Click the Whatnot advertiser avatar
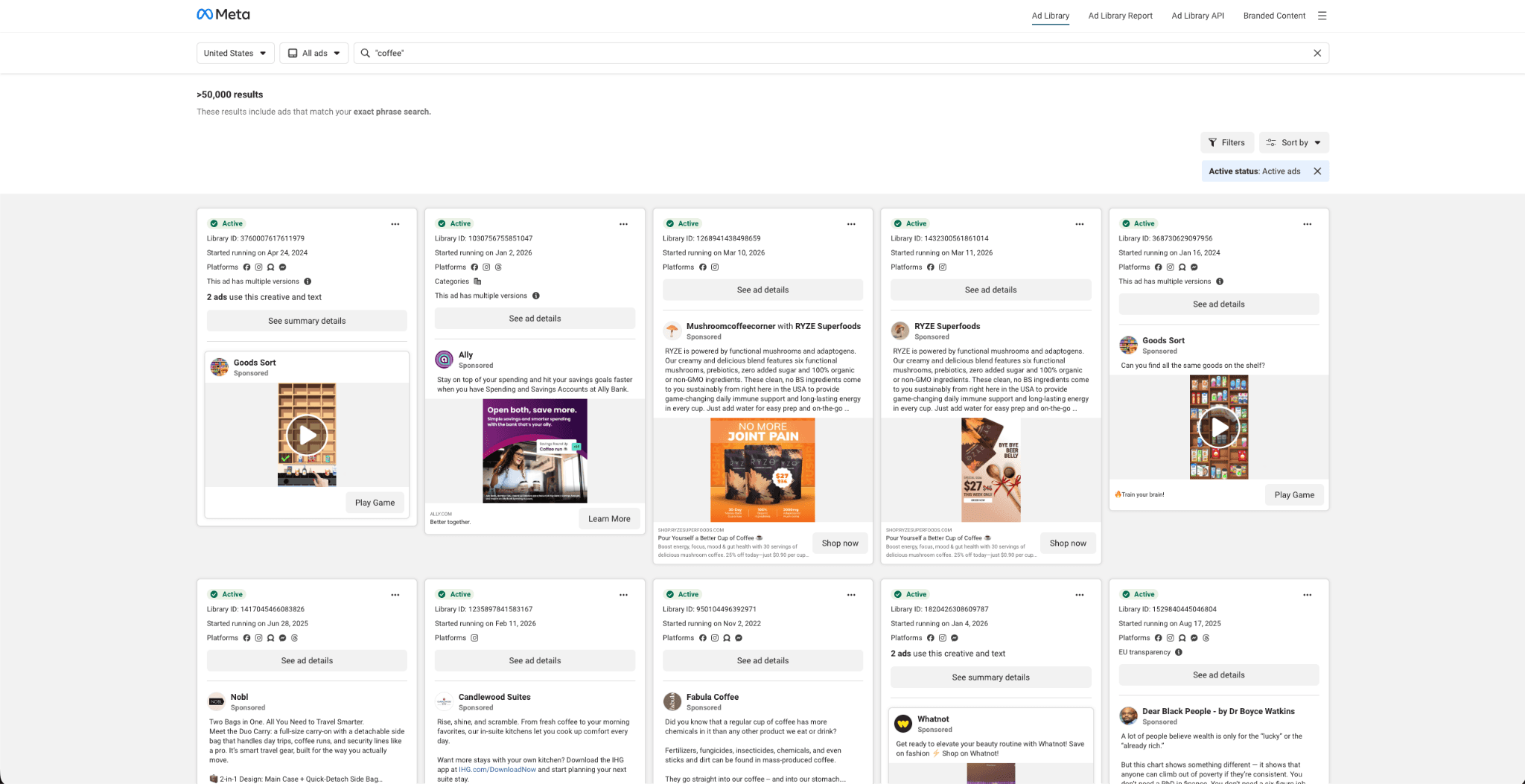The width and height of the screenshot is (1525, 784). click(903, 724)
